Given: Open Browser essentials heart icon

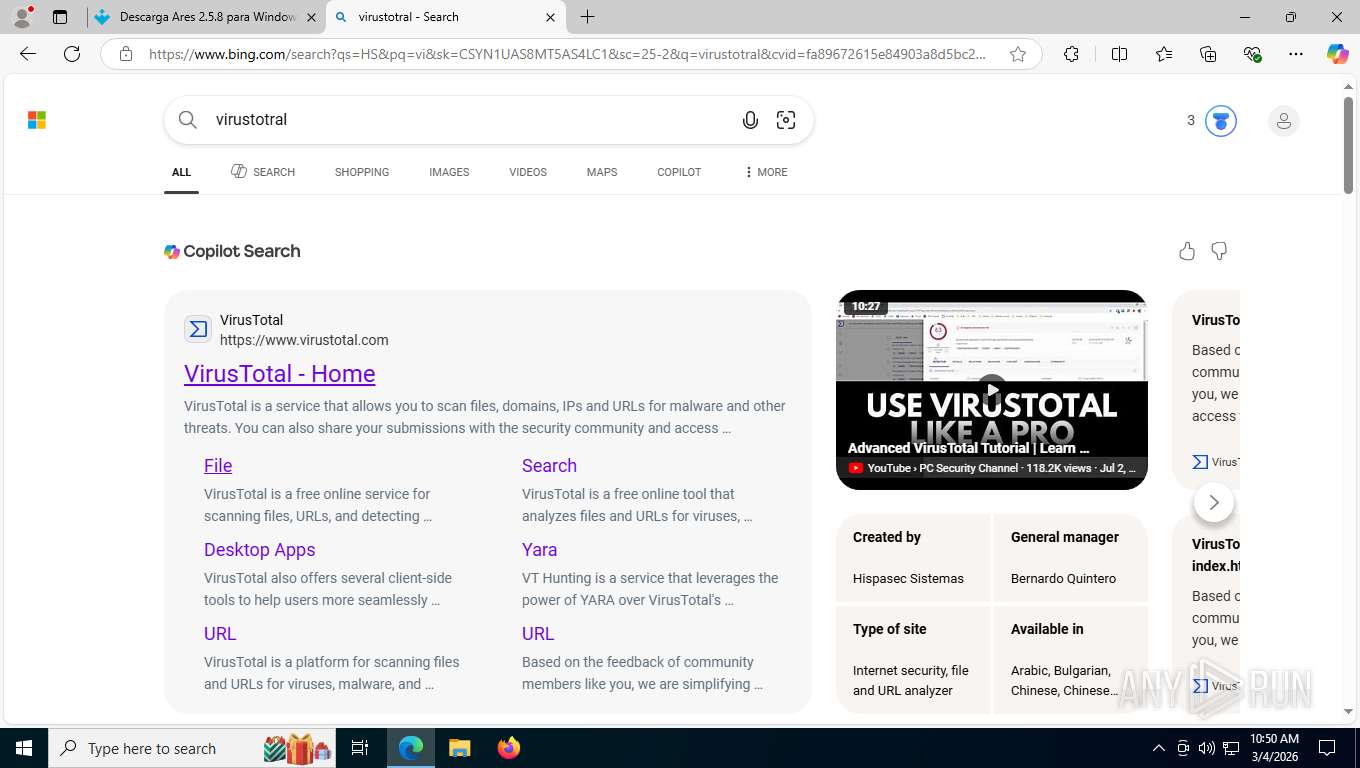Looking at the screenshot, I should 1252,54.
